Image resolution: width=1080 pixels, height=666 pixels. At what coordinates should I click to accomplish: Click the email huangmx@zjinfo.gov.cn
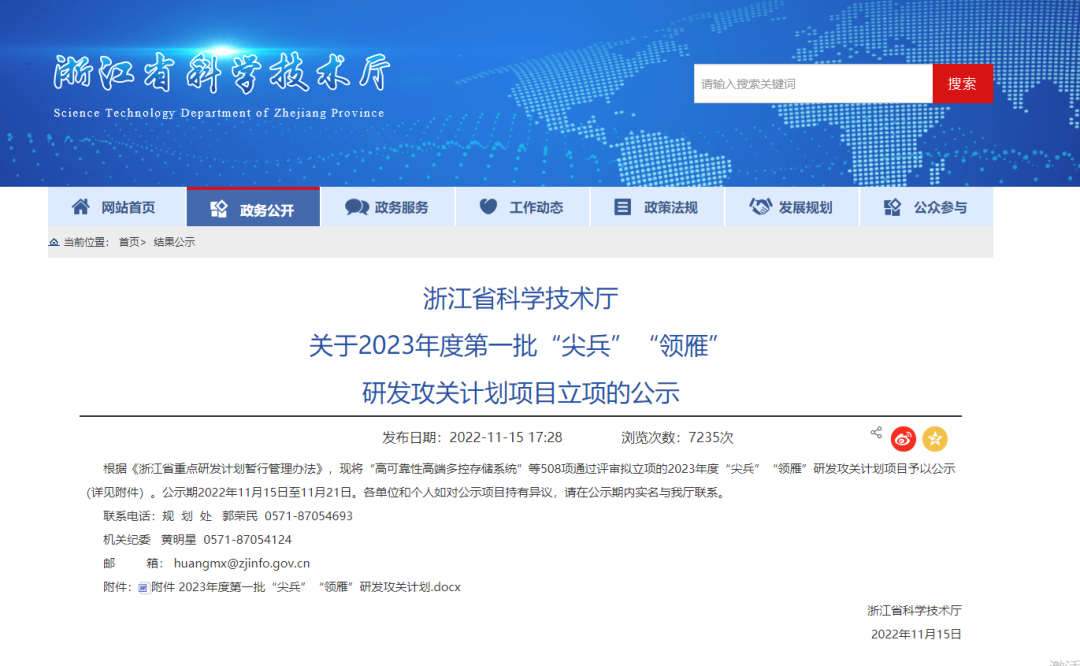click(x=242, y=563)
